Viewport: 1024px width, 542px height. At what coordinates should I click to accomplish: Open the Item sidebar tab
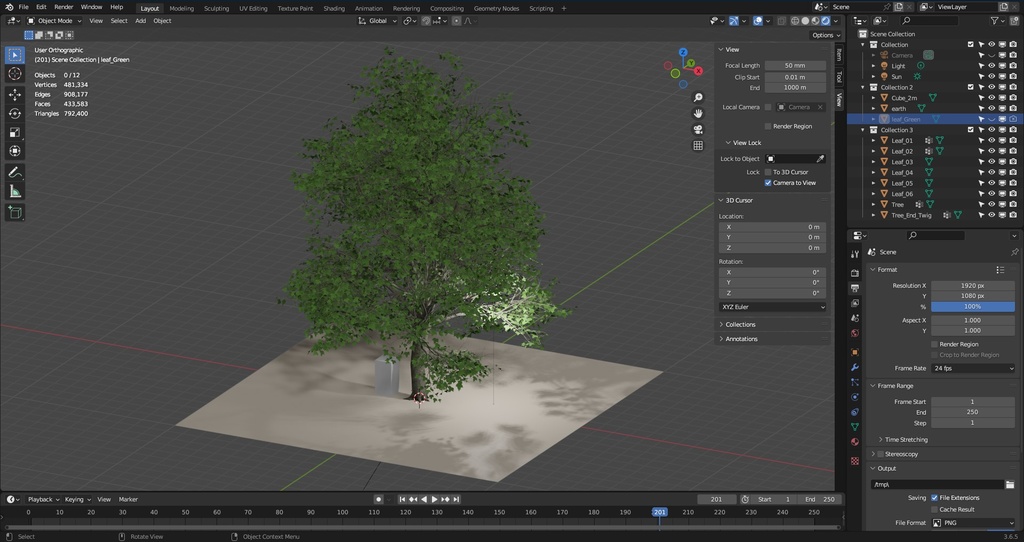click(839, 55)
